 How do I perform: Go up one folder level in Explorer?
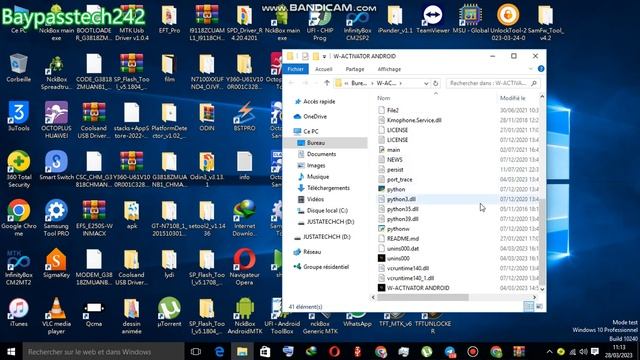pos(327,83)
